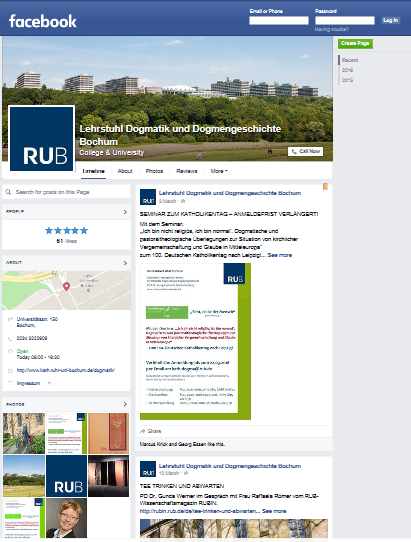Open the dark red interior photo thumbnail

(109, 476)
